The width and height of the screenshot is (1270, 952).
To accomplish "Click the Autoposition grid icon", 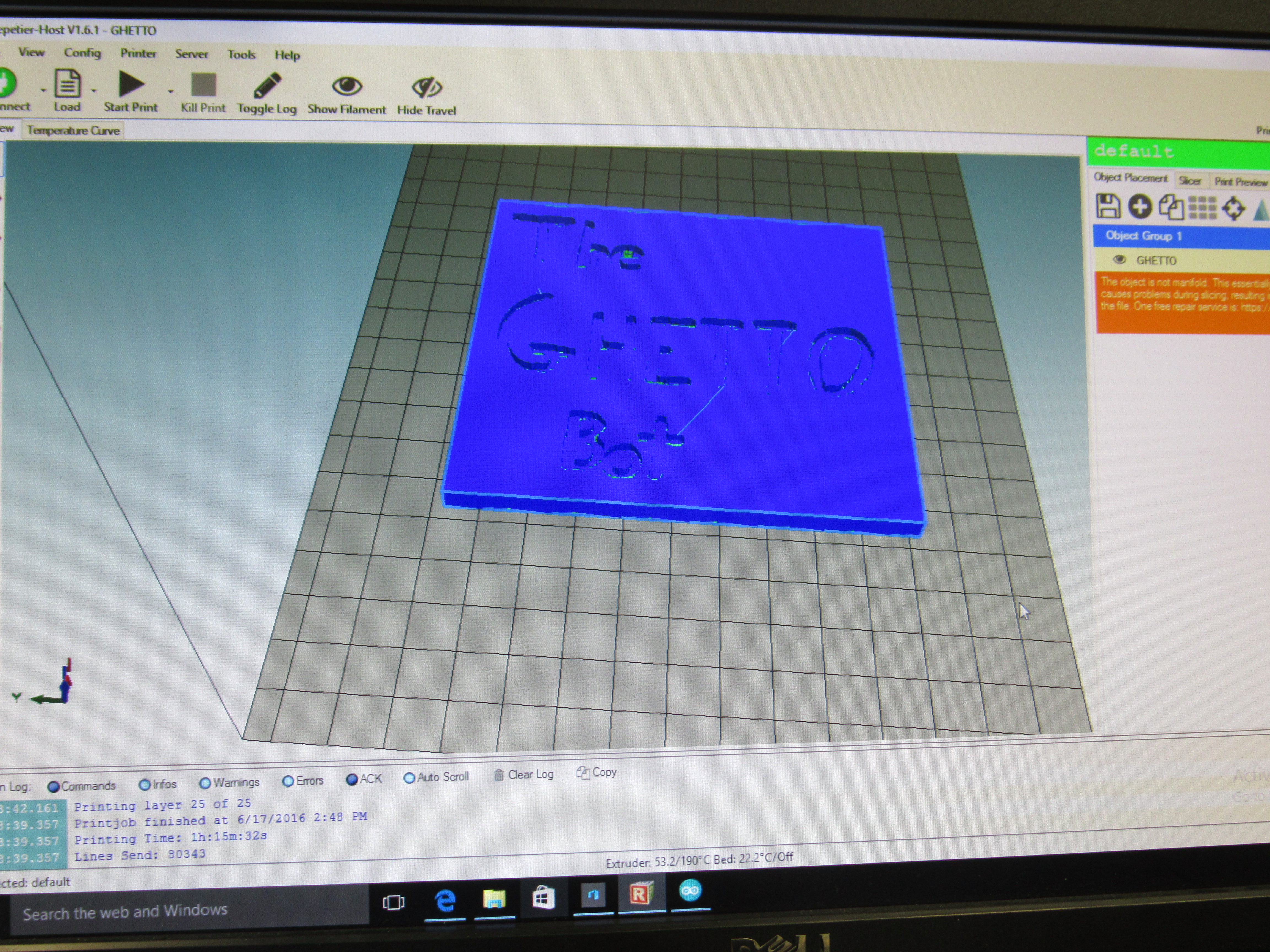I will (1202, 208).
